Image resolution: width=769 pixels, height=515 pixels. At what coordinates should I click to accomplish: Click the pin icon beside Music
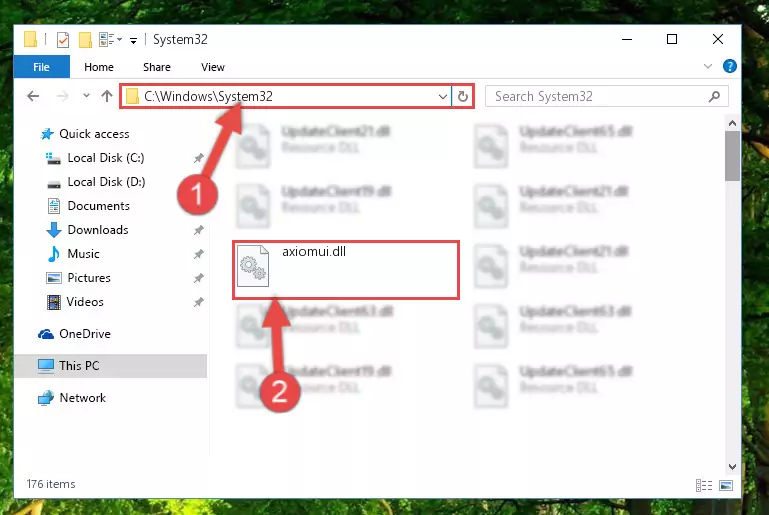pos(199,254)
